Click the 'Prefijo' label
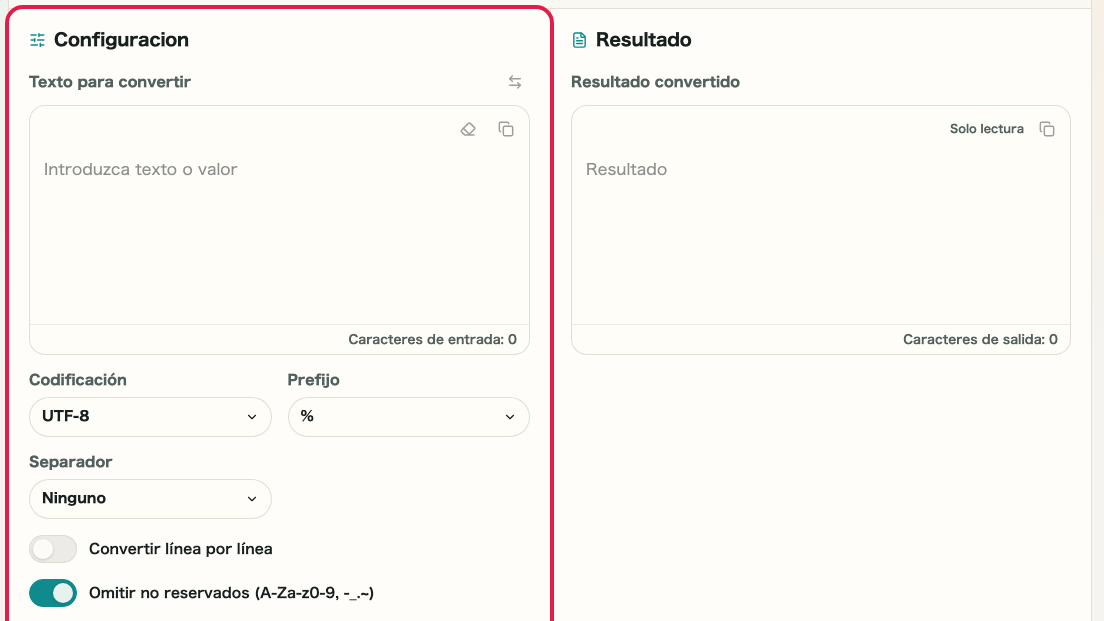The width and height of the screenshot is (1104, 621). (313, 380)
